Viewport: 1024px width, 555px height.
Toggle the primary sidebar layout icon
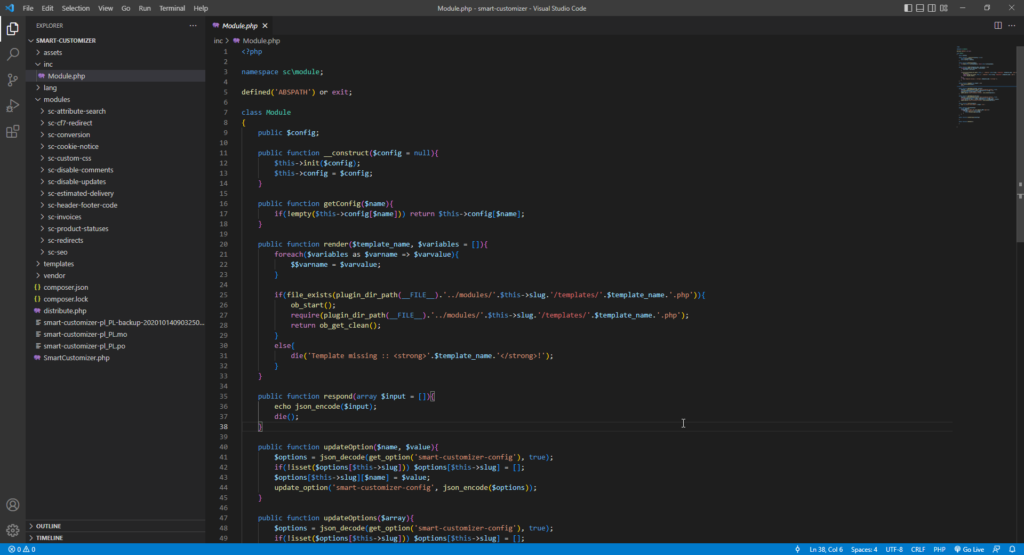[x=908, y=8]
